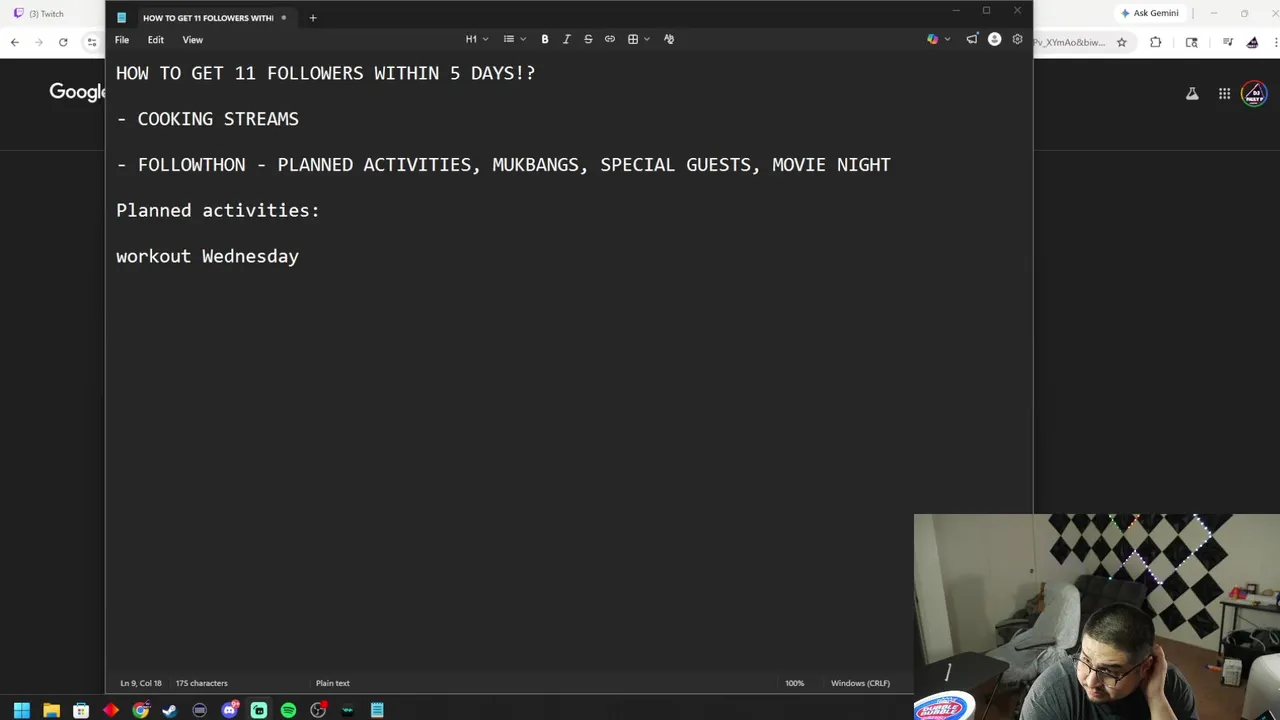Open the H1 heading style dropdown
The height and width of the screenshot is (720, 1280).
[x=477, y=39]
